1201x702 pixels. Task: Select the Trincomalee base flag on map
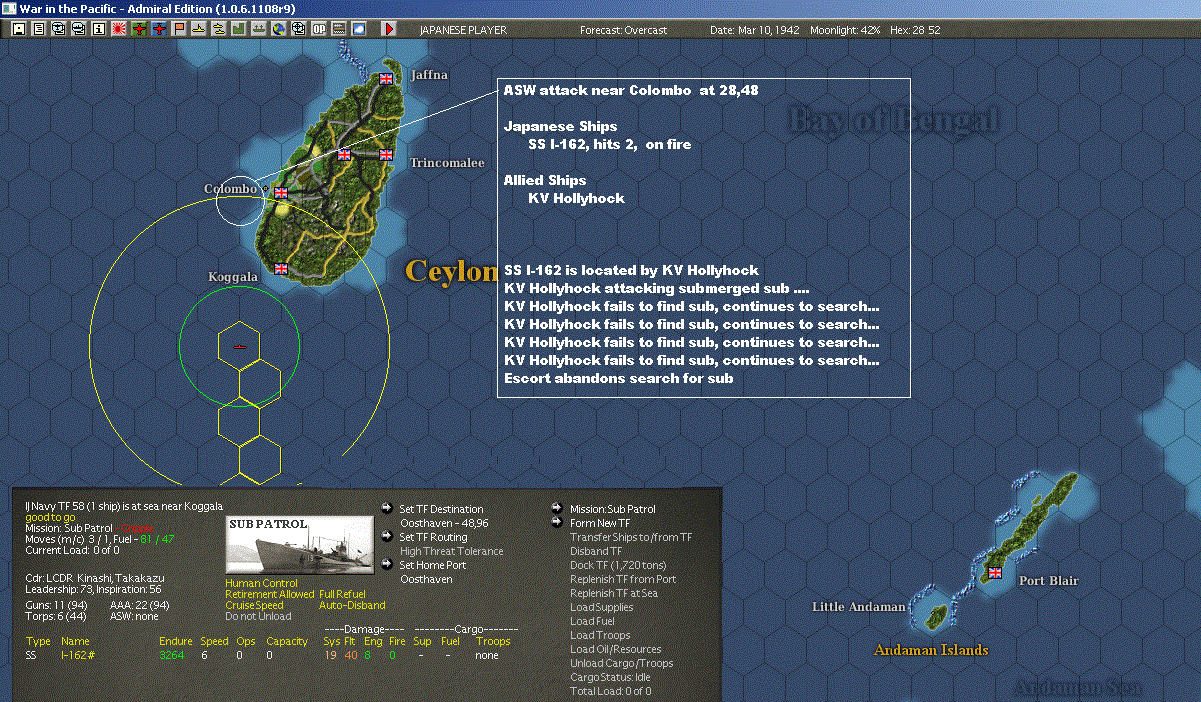(386, 154)
